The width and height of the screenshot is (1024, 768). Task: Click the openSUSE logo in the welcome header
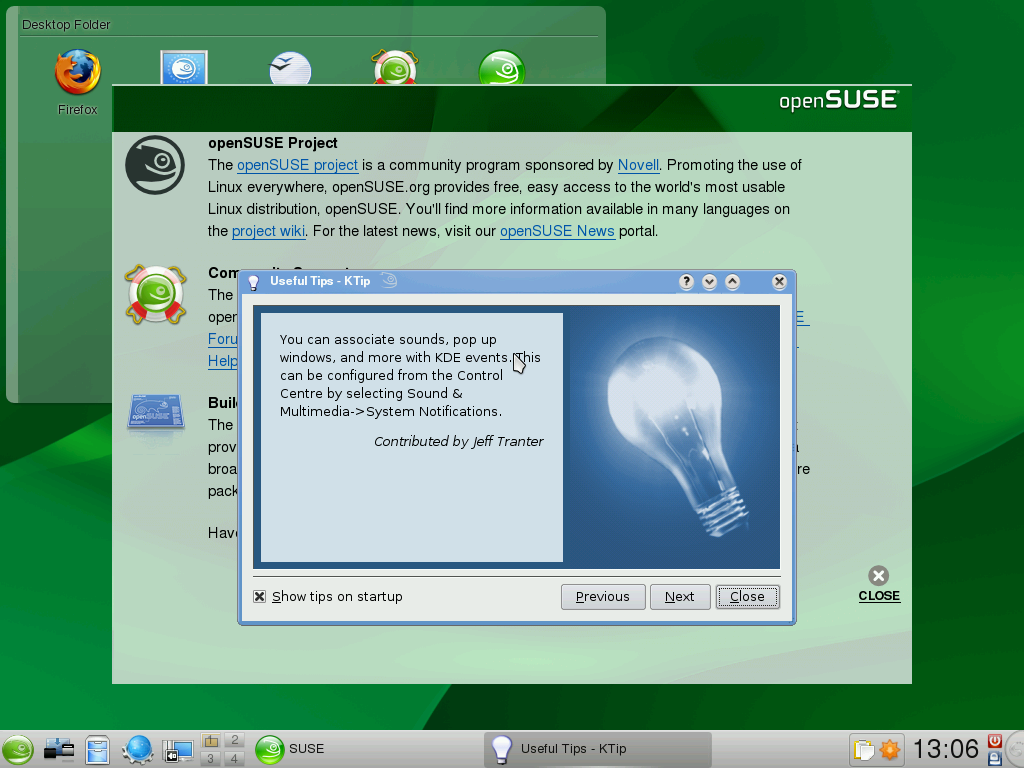839,101
